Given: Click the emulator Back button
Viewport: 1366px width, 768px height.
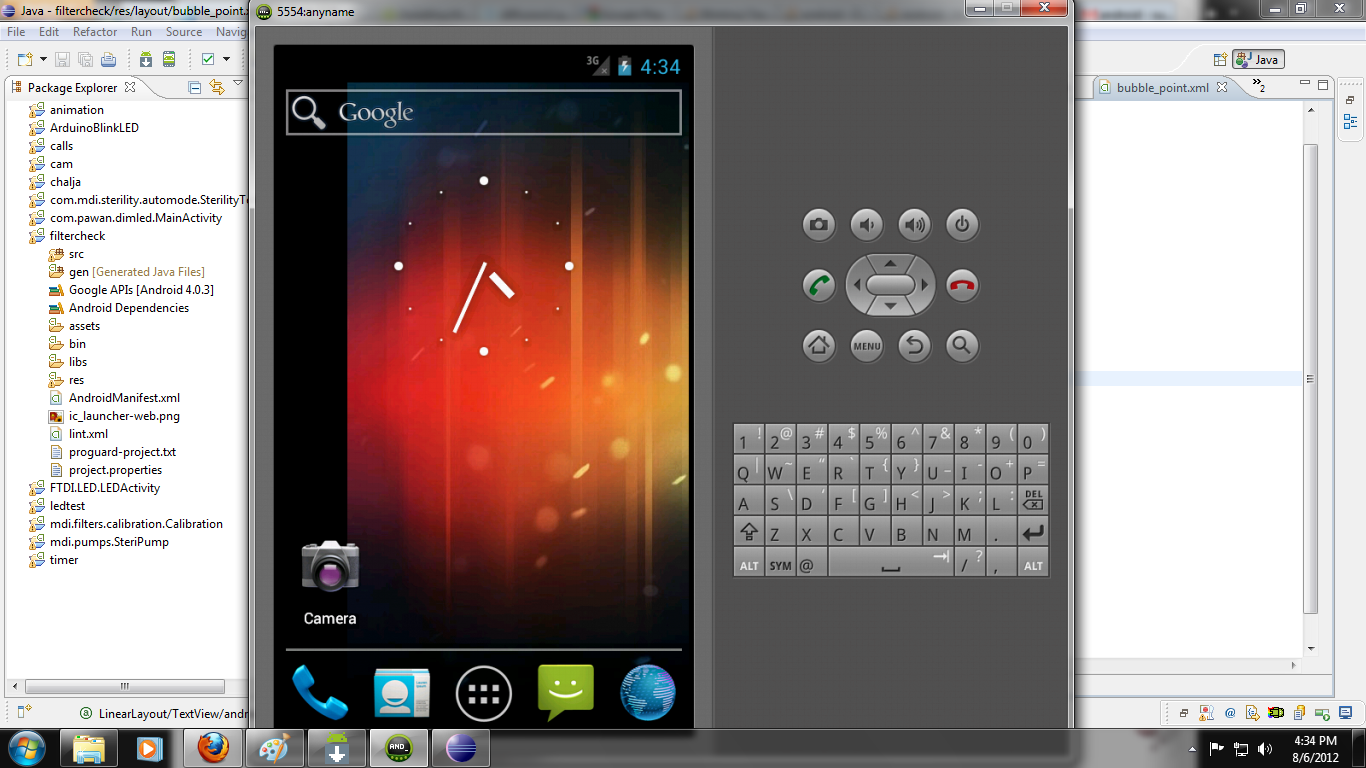Looking at the screenshot, I should (915, 346).
